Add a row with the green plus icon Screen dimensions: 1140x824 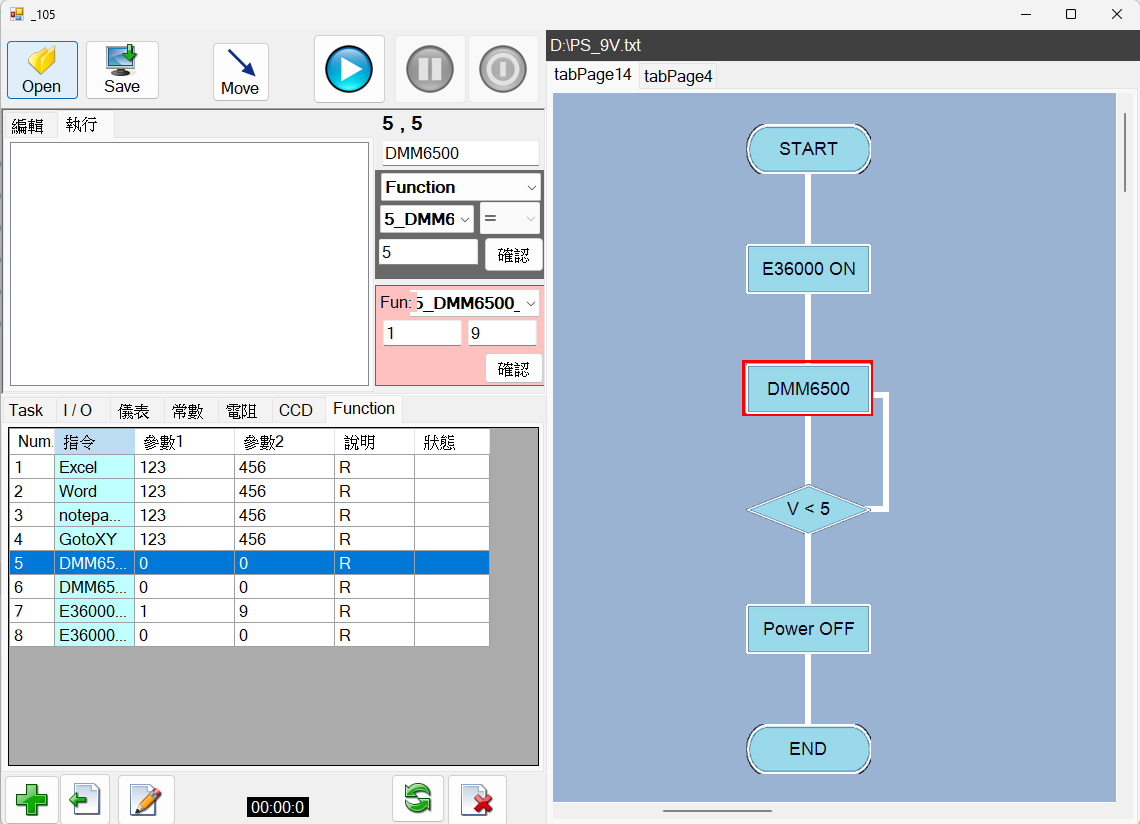coord(31,799)
